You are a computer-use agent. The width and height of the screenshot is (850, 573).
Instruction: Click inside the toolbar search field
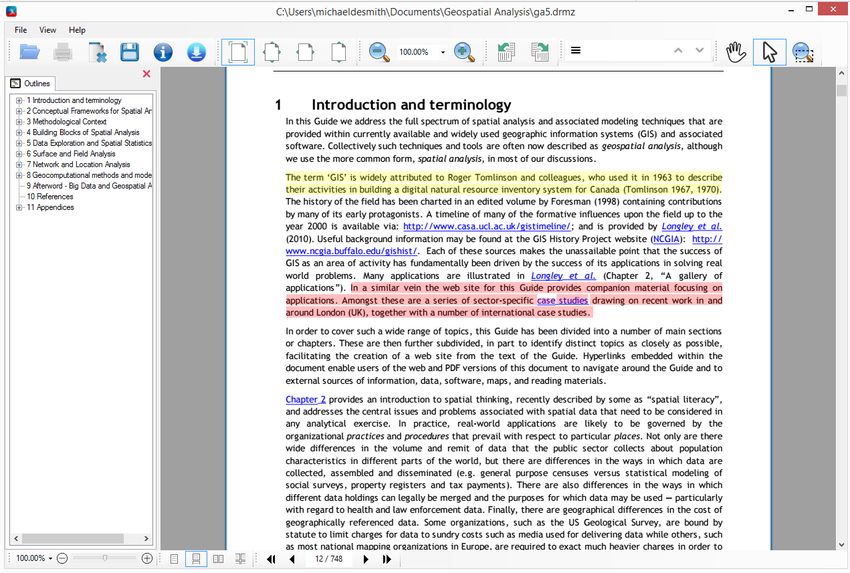(626, 50)
